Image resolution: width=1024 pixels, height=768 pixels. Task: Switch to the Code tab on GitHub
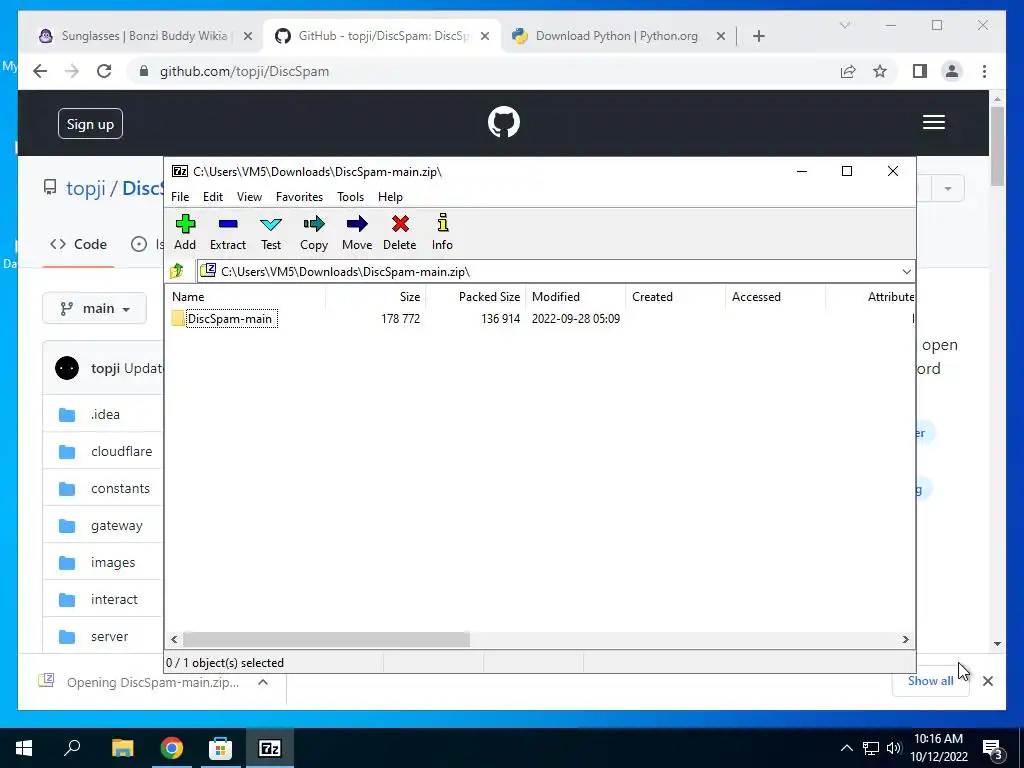click(x=78, y=244)
